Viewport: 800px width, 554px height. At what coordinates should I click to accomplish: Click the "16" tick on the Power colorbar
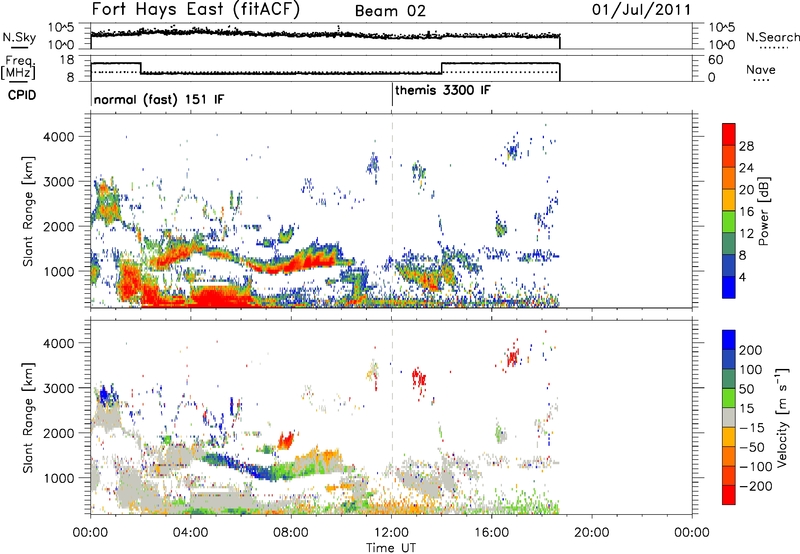[x=746, y=211]
